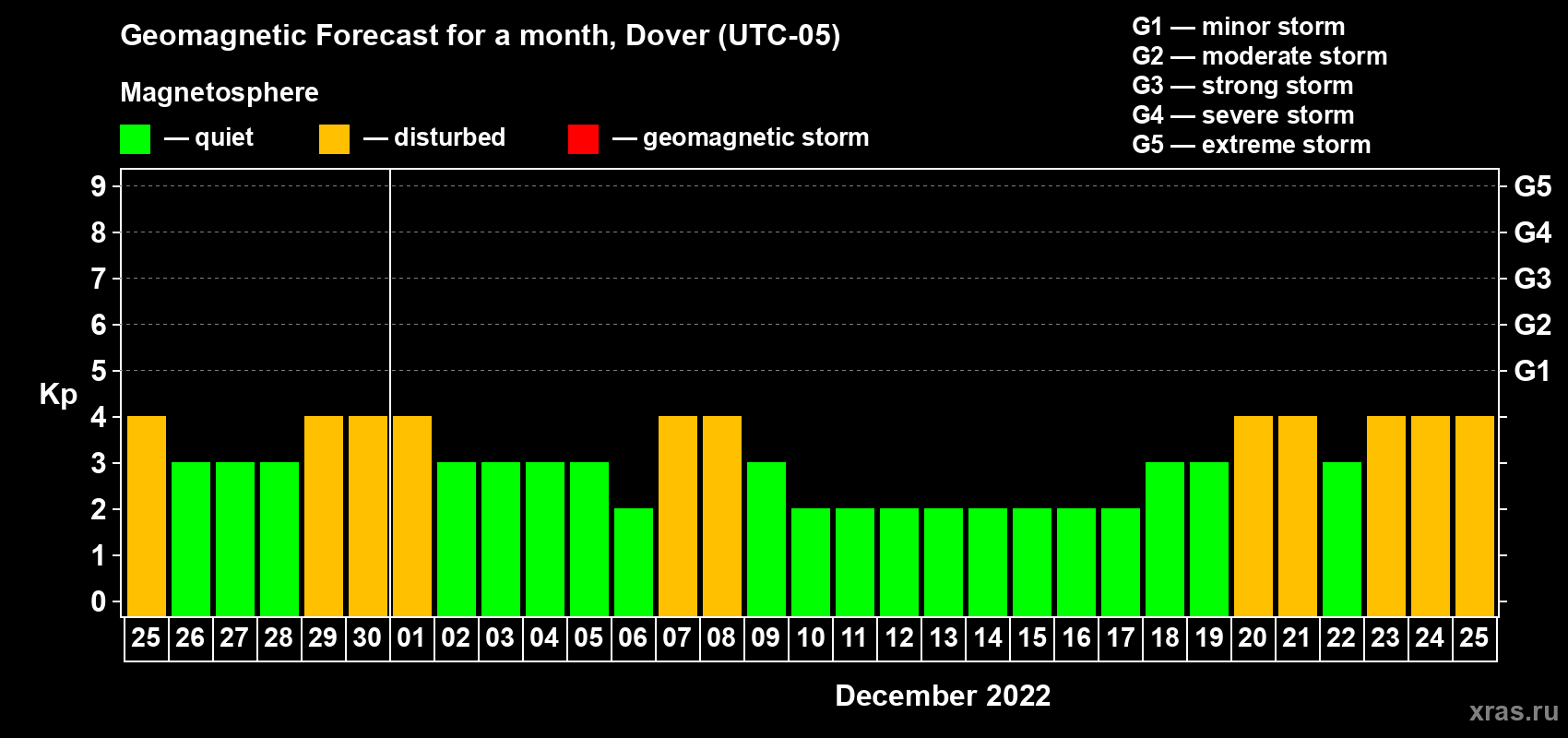Click the green bar for date 28
Image resolution: width=1568 pixels, height=738 pixels.
279,540
